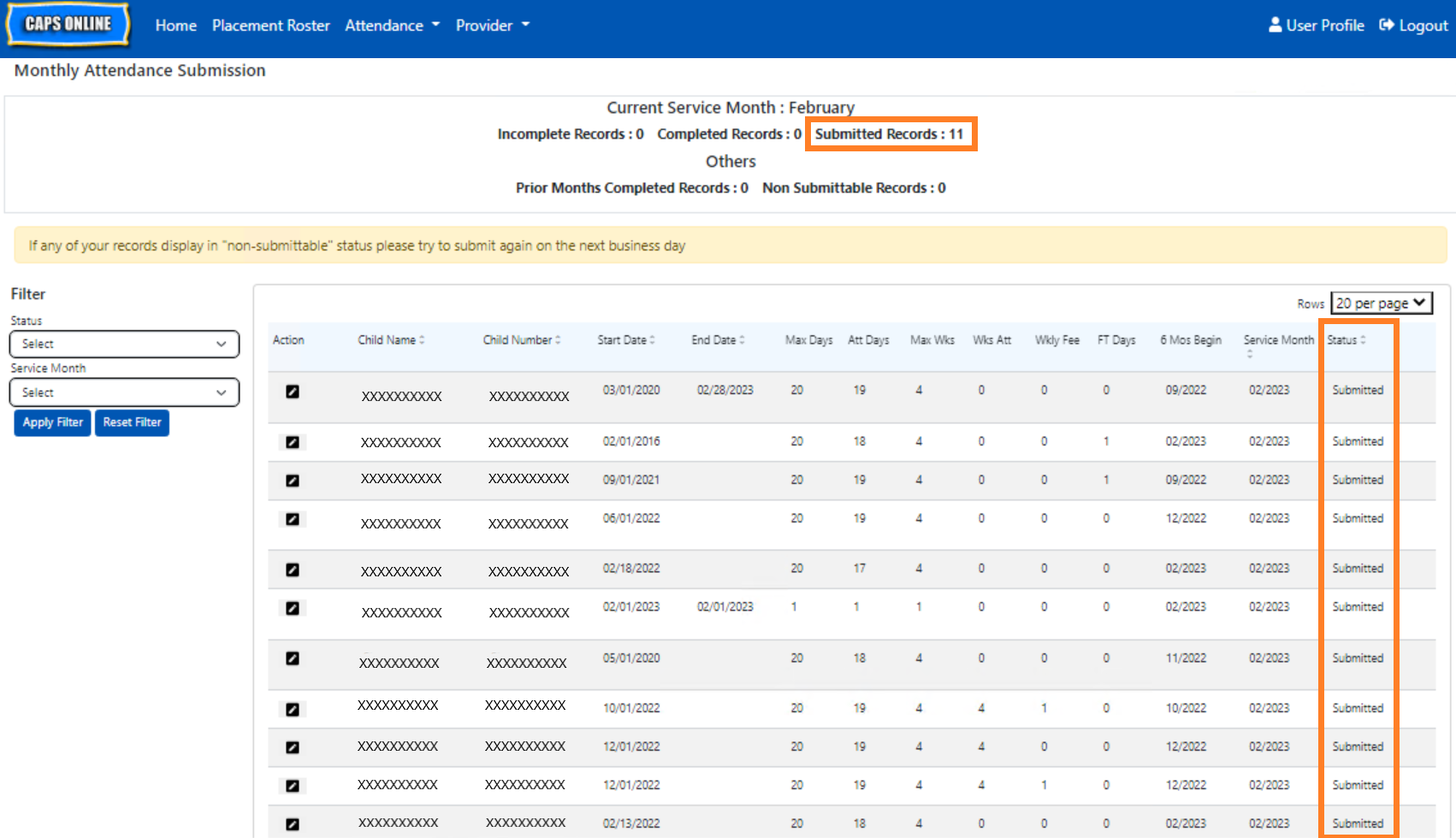
Task: Edit the record starting 10/01/2022
Action: tap(293, 709)
